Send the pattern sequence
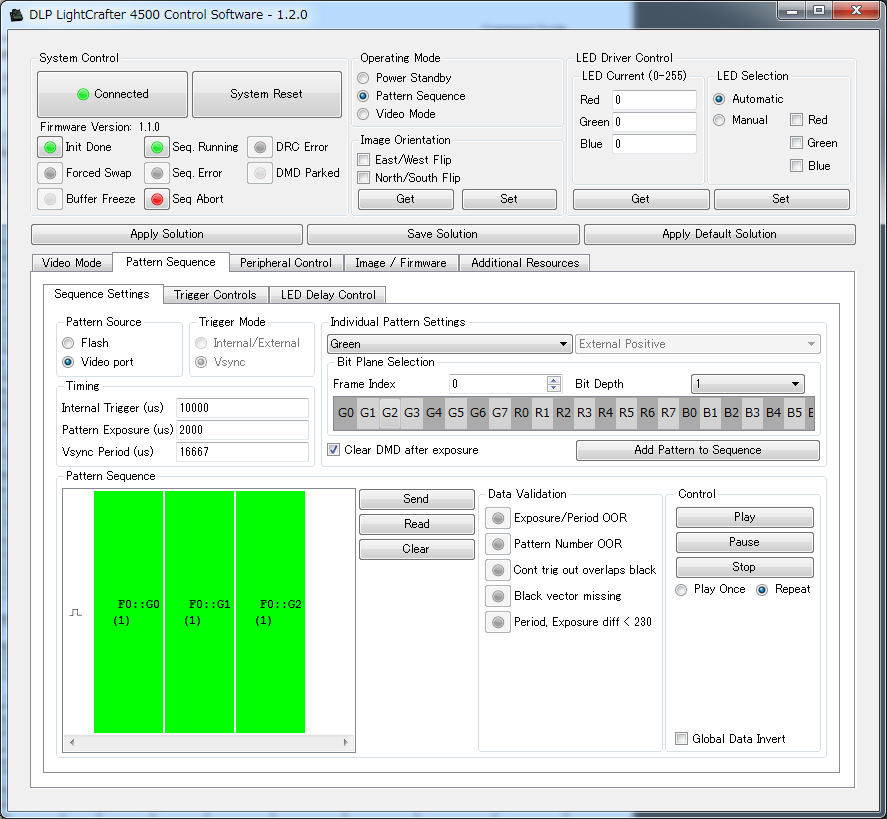887x819 pixels. 416,499
